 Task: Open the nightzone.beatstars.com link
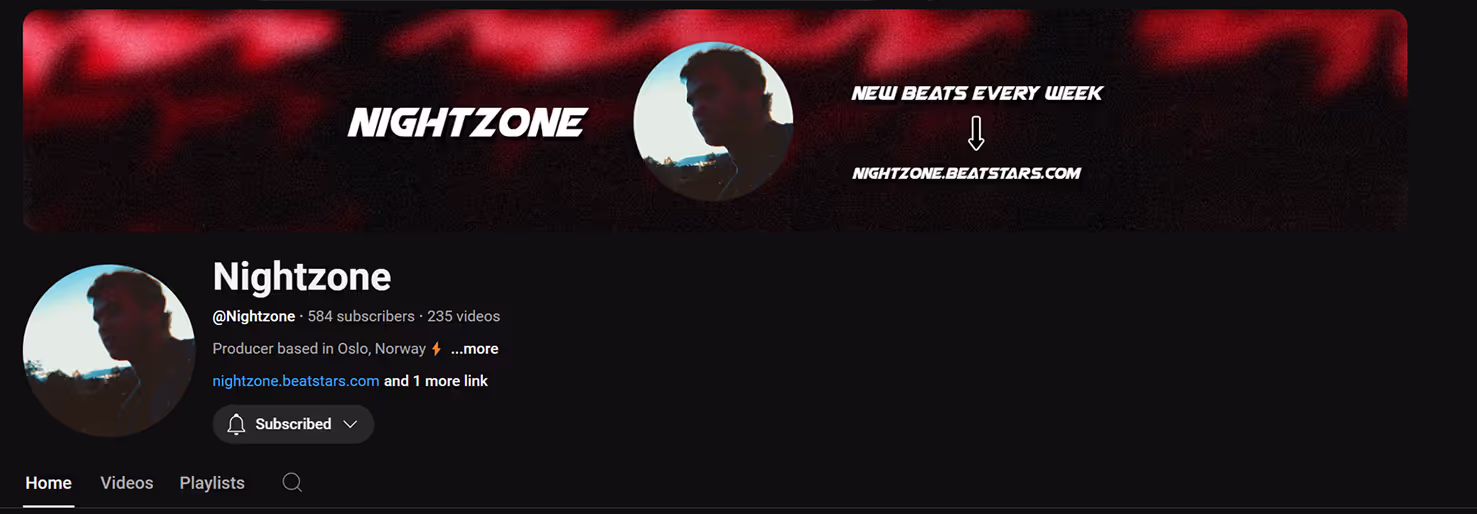point(296,381)
